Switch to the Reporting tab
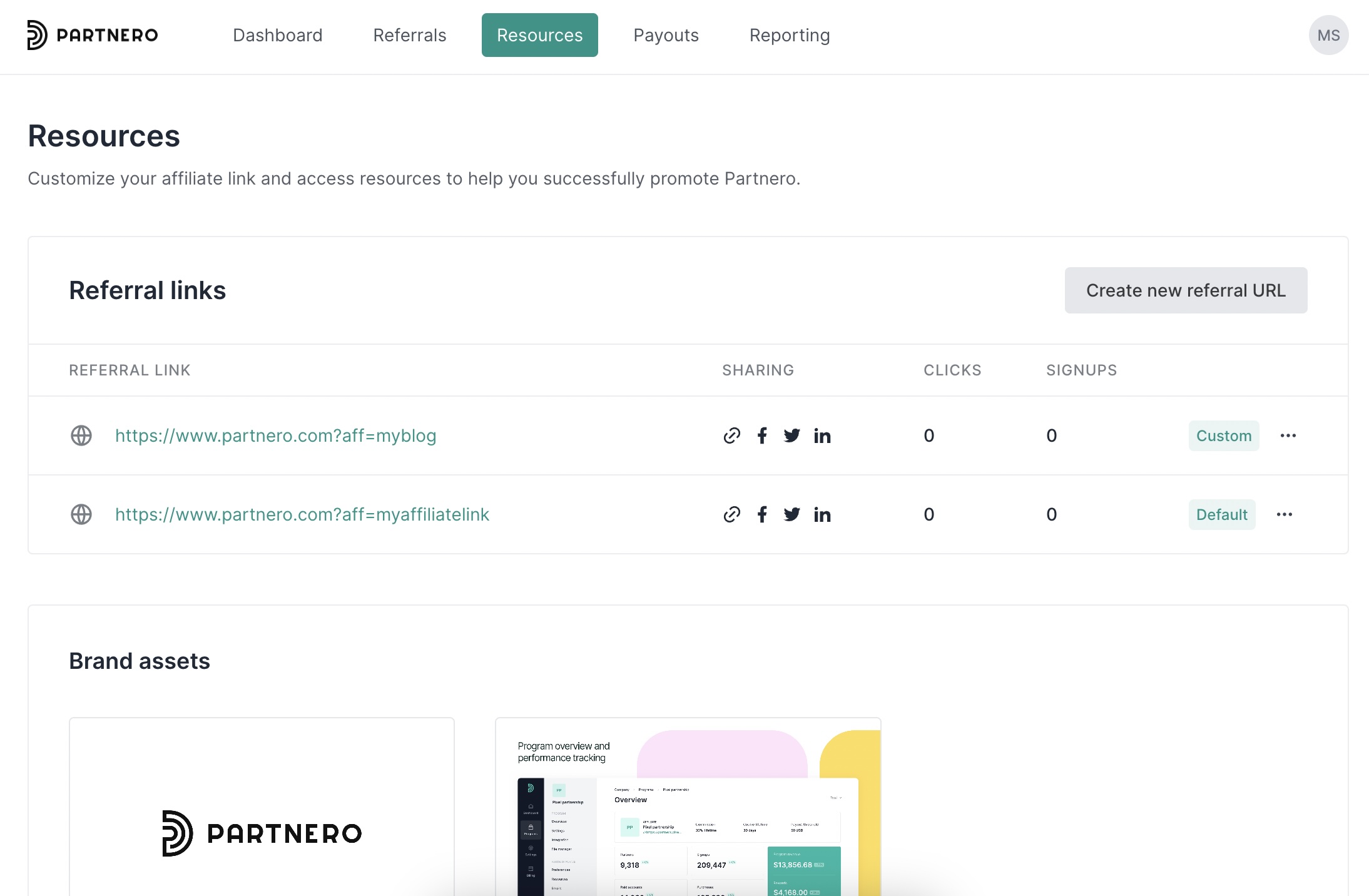 coord(790,35)
